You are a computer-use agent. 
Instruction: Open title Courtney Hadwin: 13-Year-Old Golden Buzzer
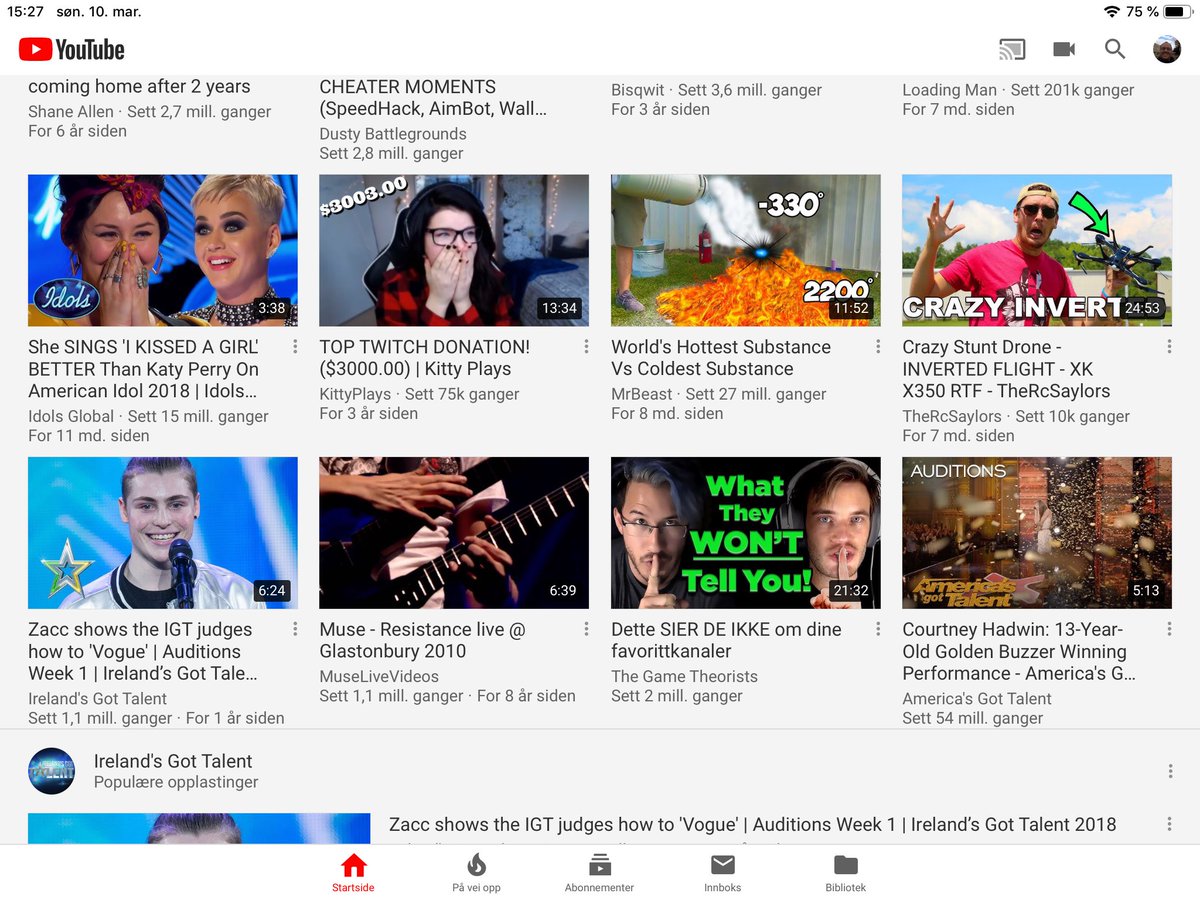(x=1019, y=651)
